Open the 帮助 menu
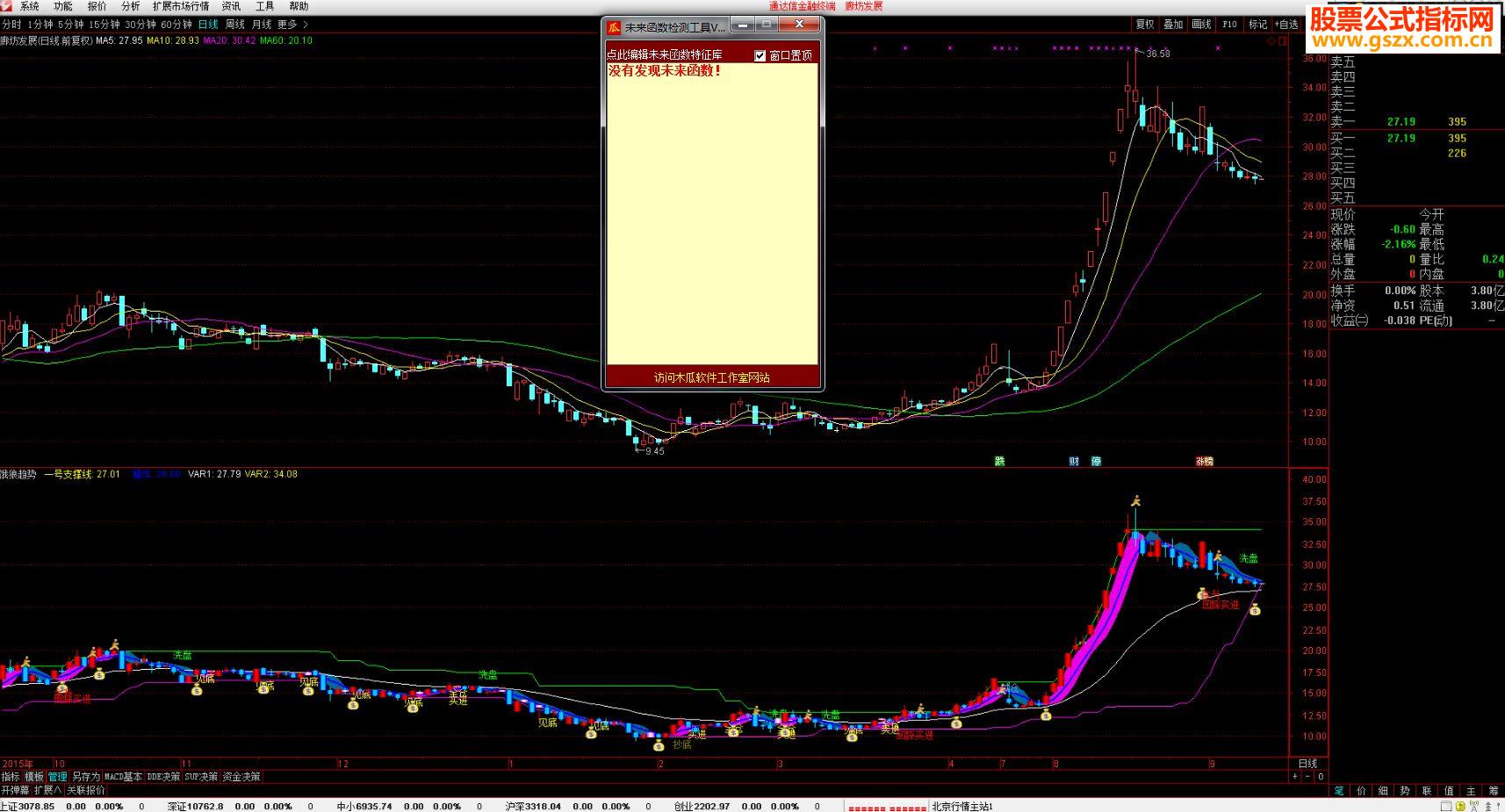The image size is (1505, 812). coord(299,6)
